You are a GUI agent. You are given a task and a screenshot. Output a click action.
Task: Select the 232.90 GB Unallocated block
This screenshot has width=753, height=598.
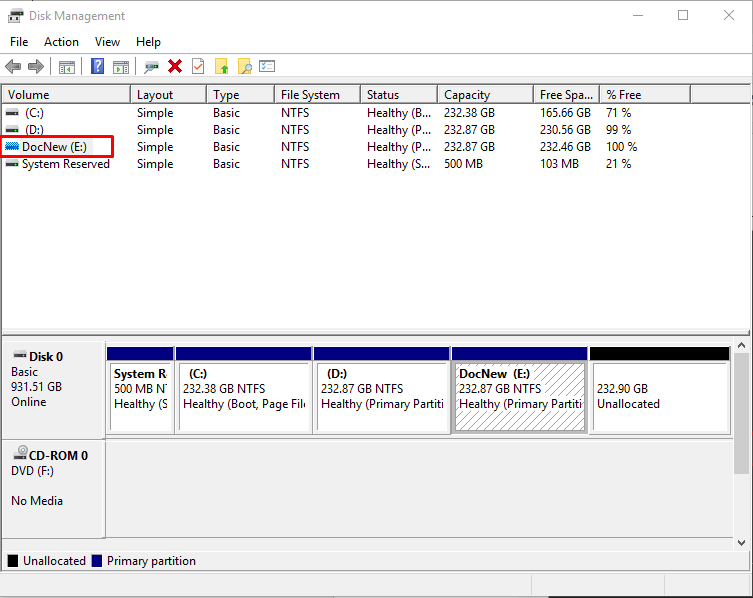point(660,390)
